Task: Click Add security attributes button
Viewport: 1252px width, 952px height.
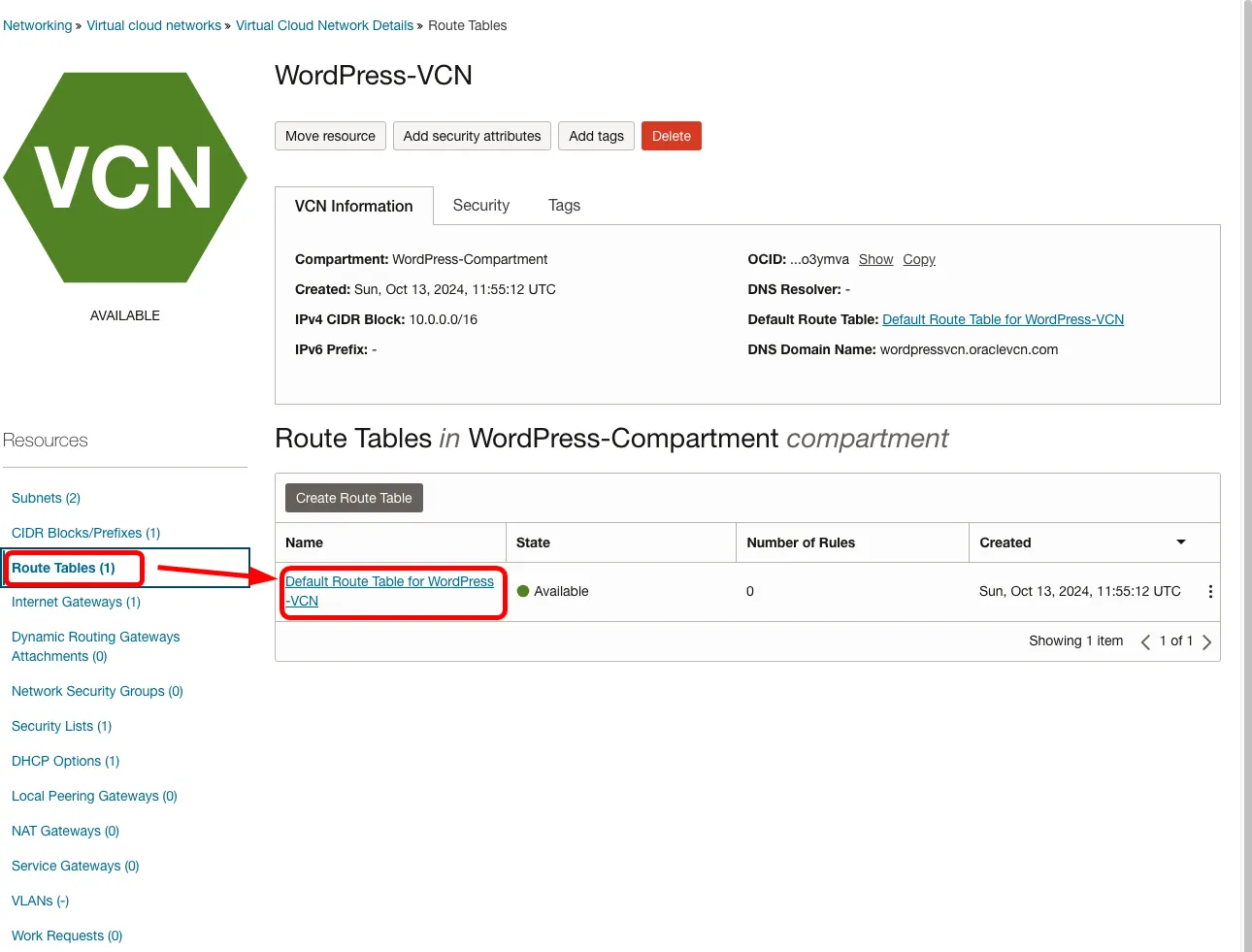Action: pyautogui.click(x=473, y=136)
